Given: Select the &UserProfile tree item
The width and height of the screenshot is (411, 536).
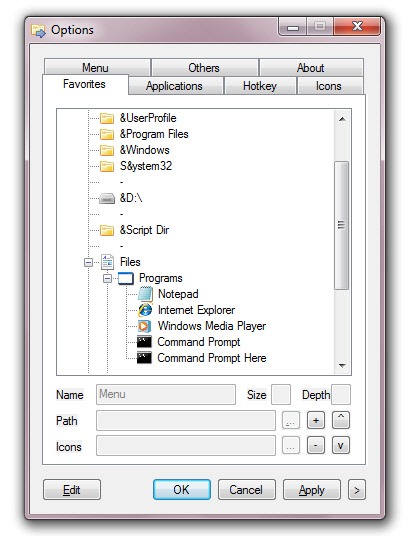Looking at the screenshot, I should pos(148,118).
